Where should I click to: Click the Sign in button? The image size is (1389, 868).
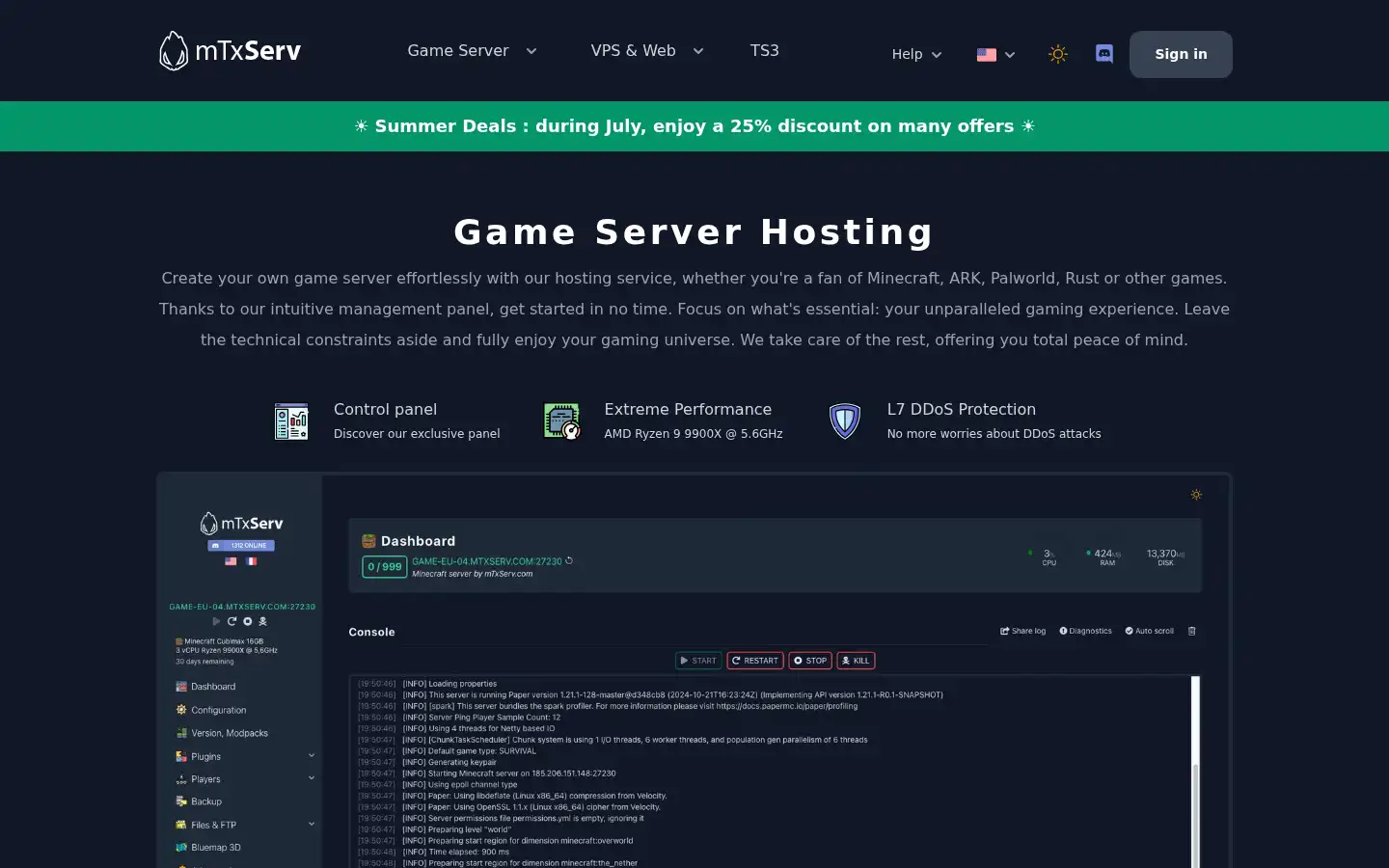coord(1181,54)
